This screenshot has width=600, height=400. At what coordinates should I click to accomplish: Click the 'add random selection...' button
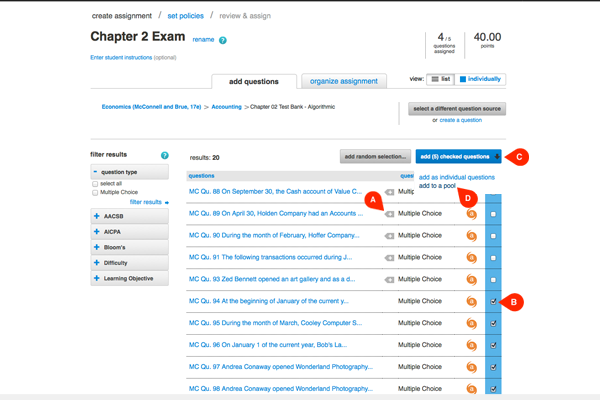point(375,156)
